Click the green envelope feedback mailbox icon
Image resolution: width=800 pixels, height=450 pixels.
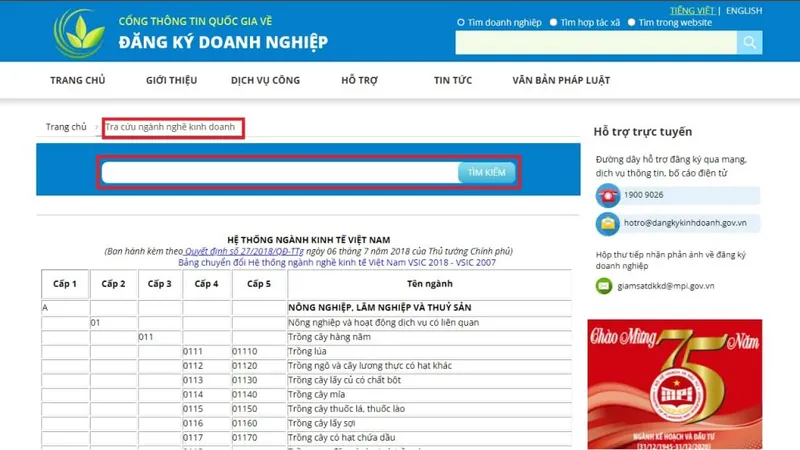click(604, 286)
